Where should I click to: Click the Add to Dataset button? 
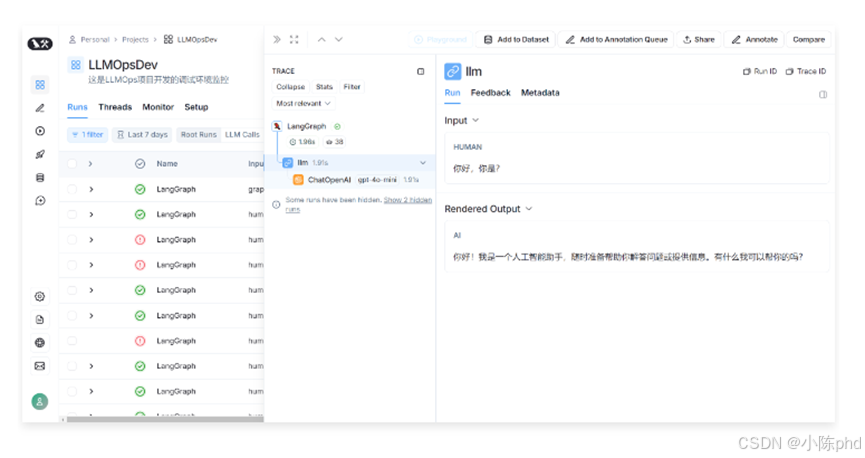[x=516, y=40]
